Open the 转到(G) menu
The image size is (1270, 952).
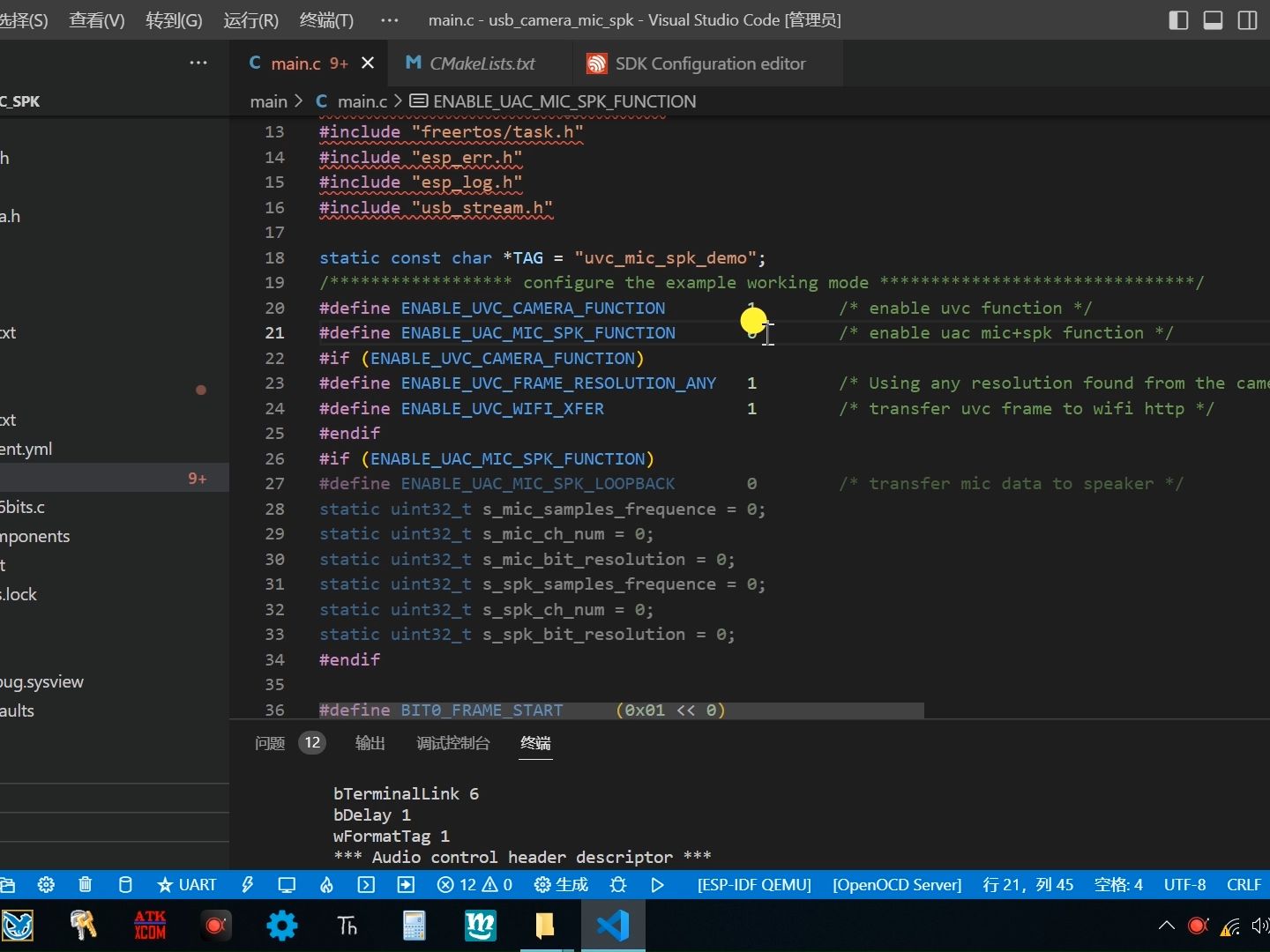(174, 19)
